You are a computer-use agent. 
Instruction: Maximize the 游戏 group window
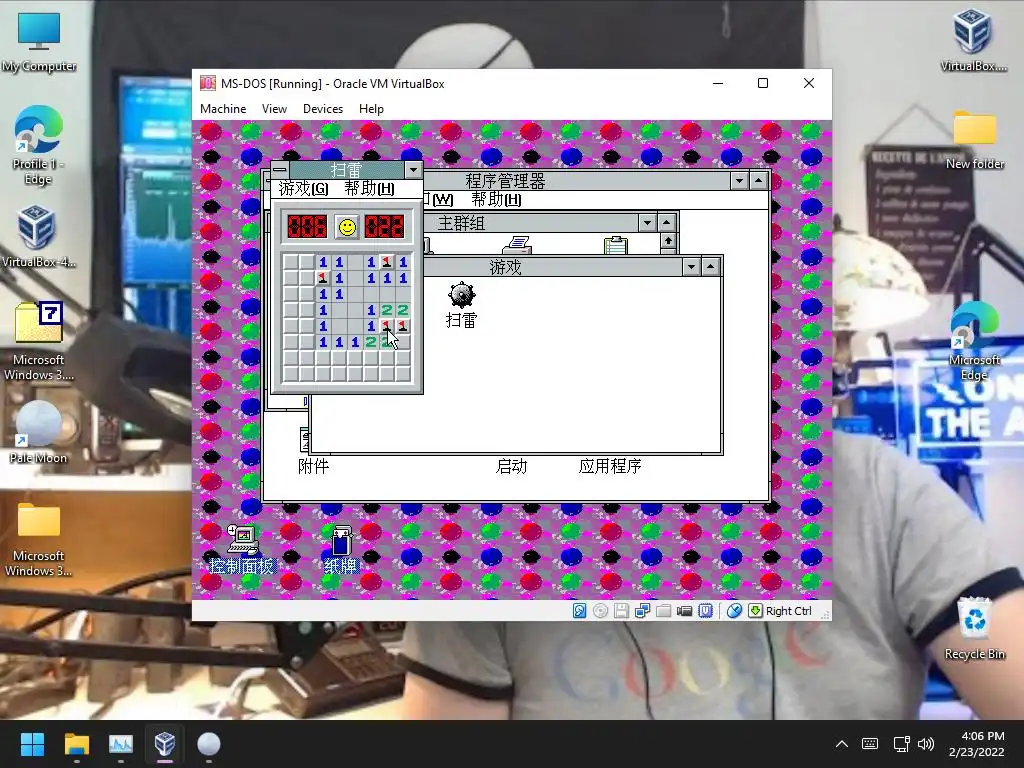(x=711, y=266)
